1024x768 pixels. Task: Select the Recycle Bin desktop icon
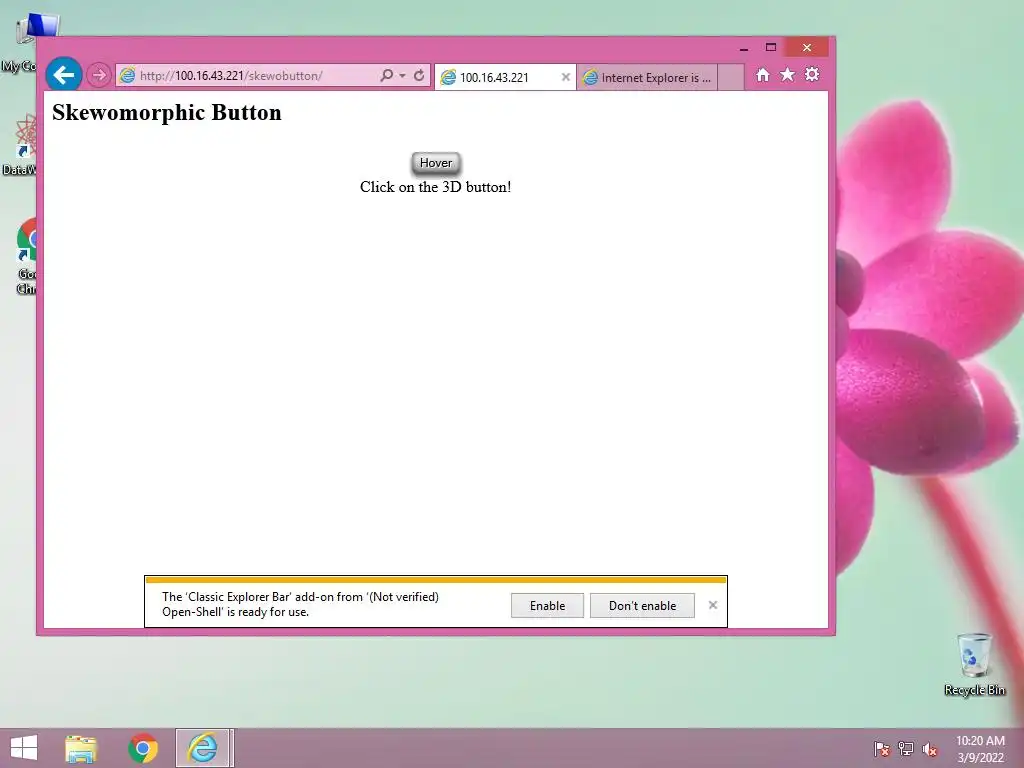[x=974, y=665]
